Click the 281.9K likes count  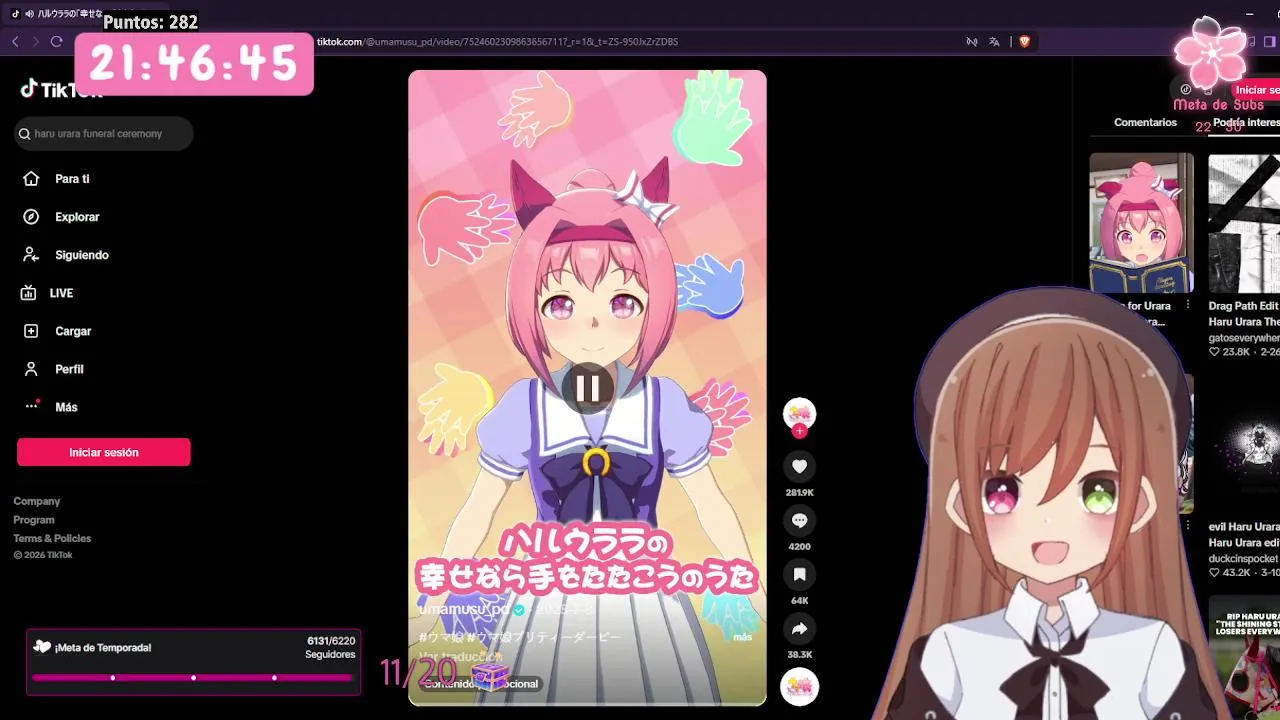[x=799, y=493]
